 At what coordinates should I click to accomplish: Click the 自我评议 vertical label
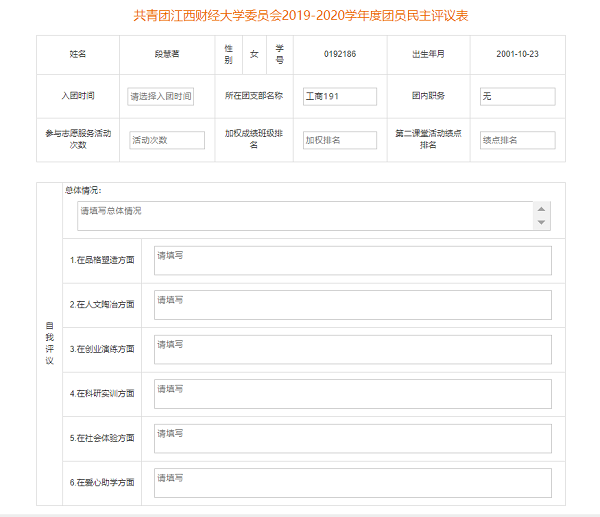click(x=50, y=343)
